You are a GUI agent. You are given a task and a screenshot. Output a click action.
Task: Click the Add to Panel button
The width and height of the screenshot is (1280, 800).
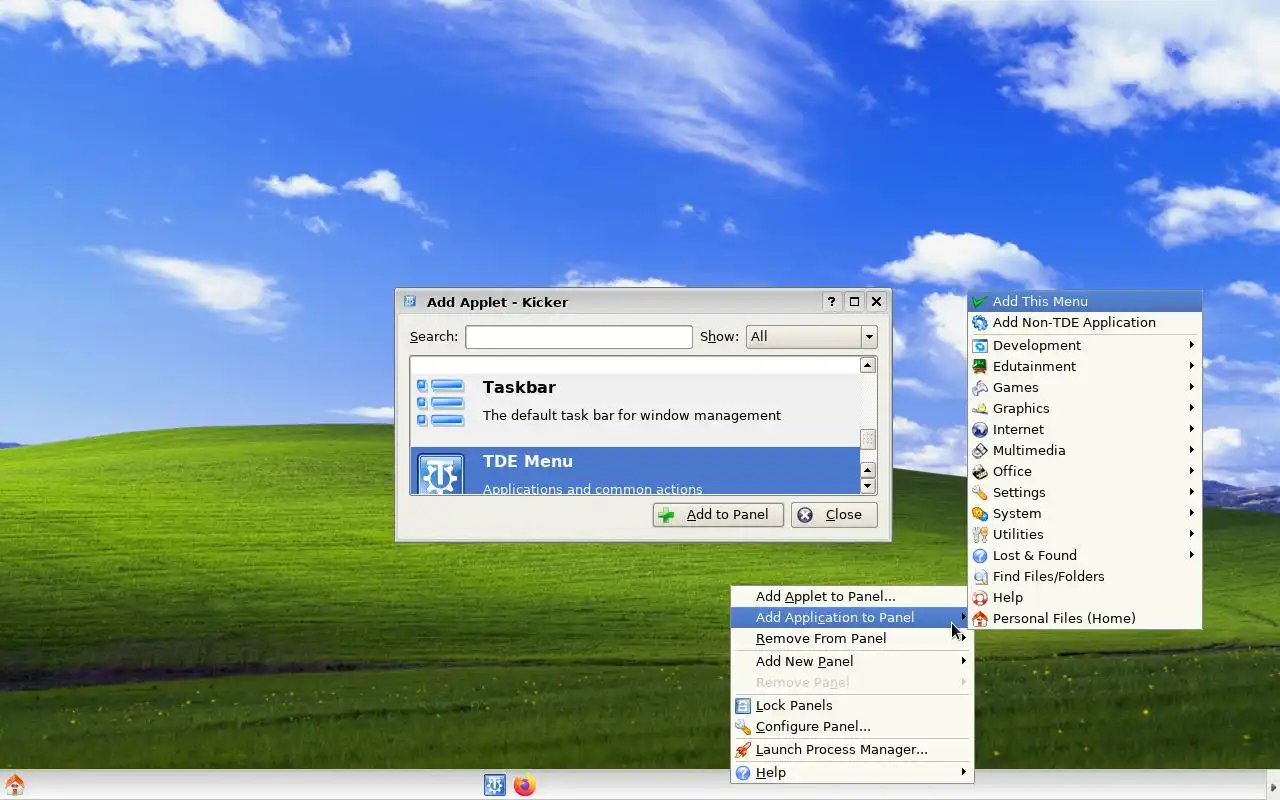pos(718,515)
